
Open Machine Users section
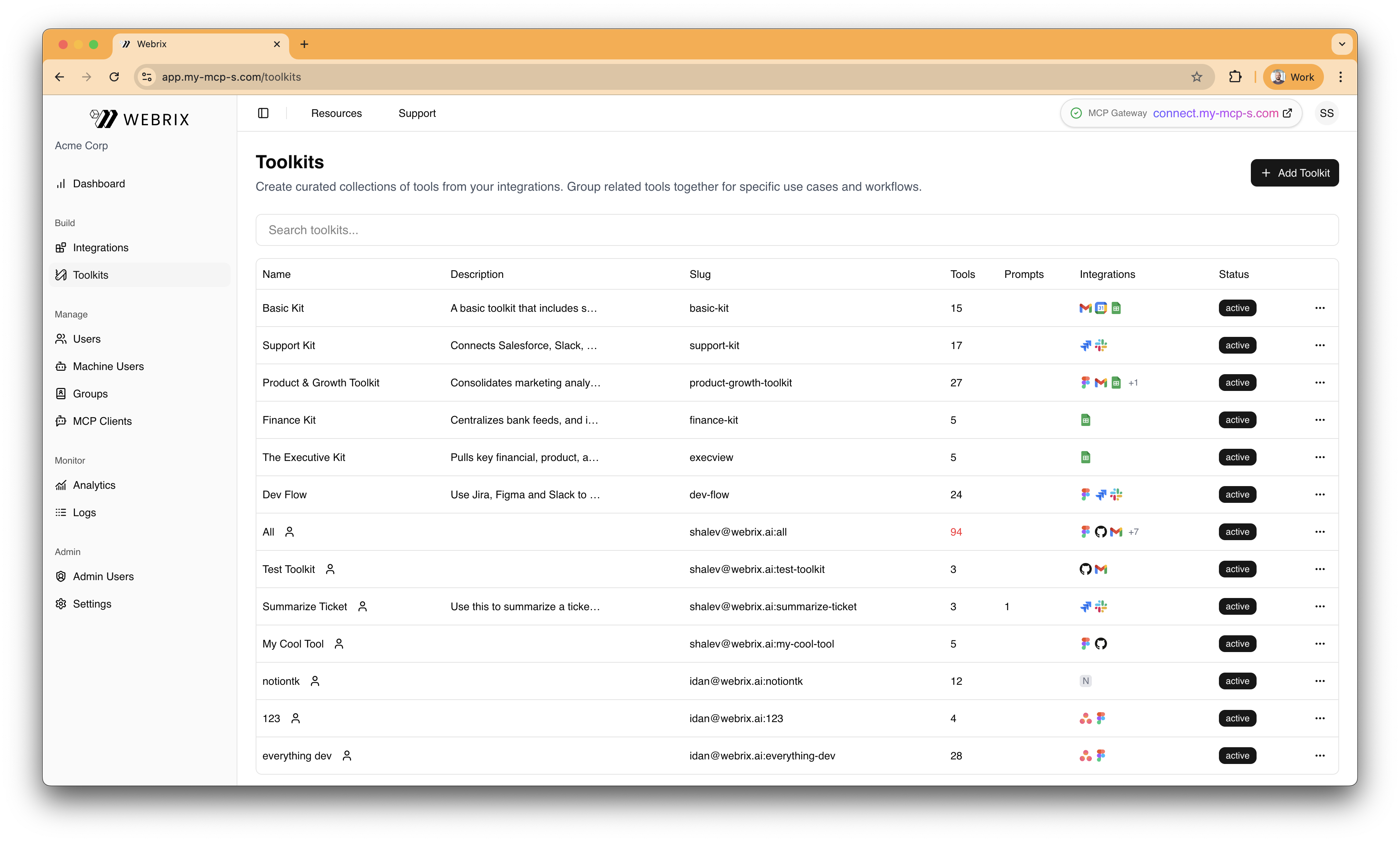(x=108, y=366)
